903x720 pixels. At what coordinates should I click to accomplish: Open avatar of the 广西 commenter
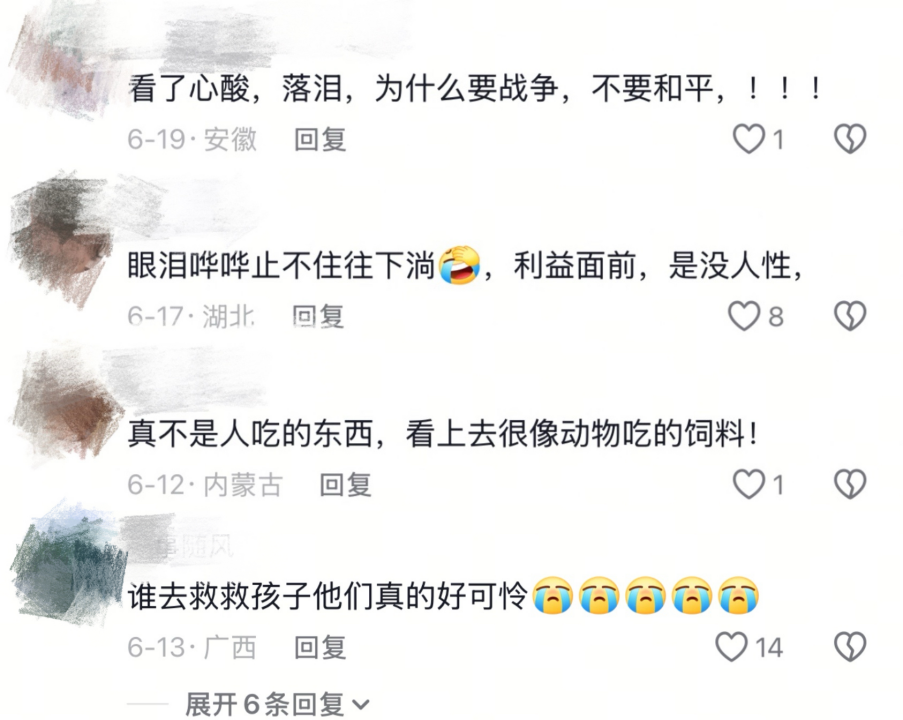tap(69, 562)
